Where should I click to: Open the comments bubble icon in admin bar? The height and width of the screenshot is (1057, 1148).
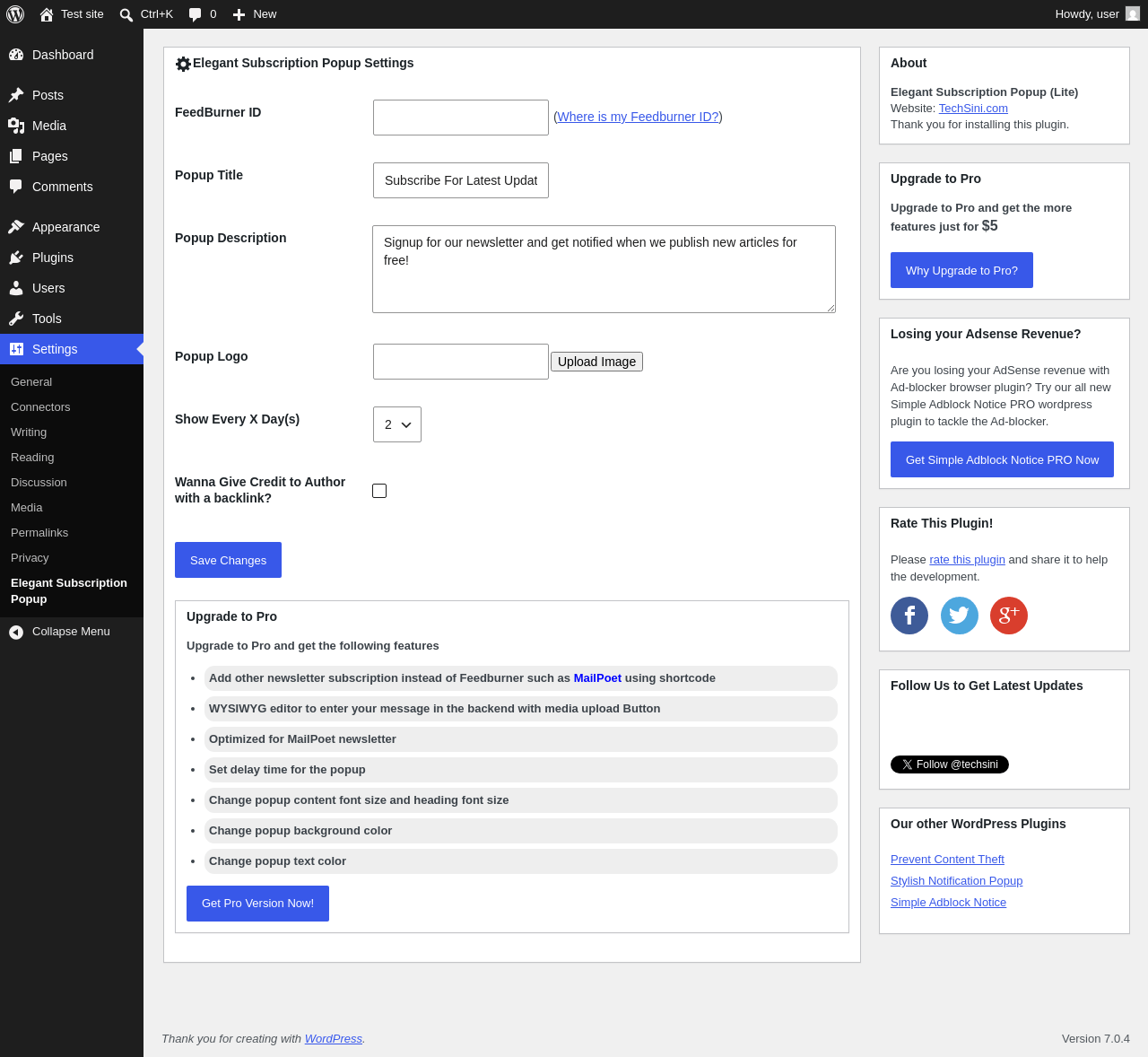click(196, 14)
